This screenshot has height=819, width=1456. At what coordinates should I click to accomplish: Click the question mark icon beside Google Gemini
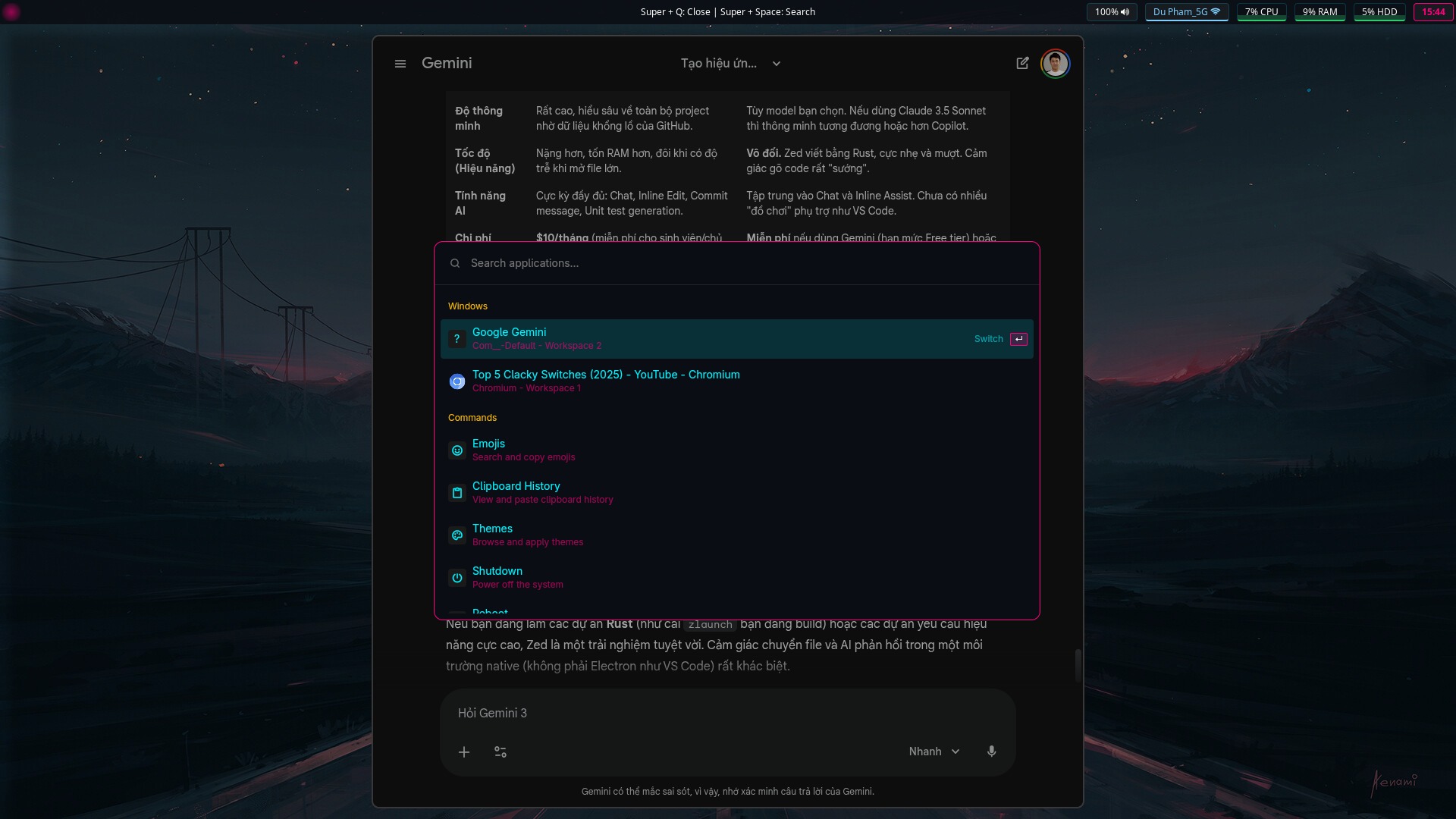(x=457, y=339)
